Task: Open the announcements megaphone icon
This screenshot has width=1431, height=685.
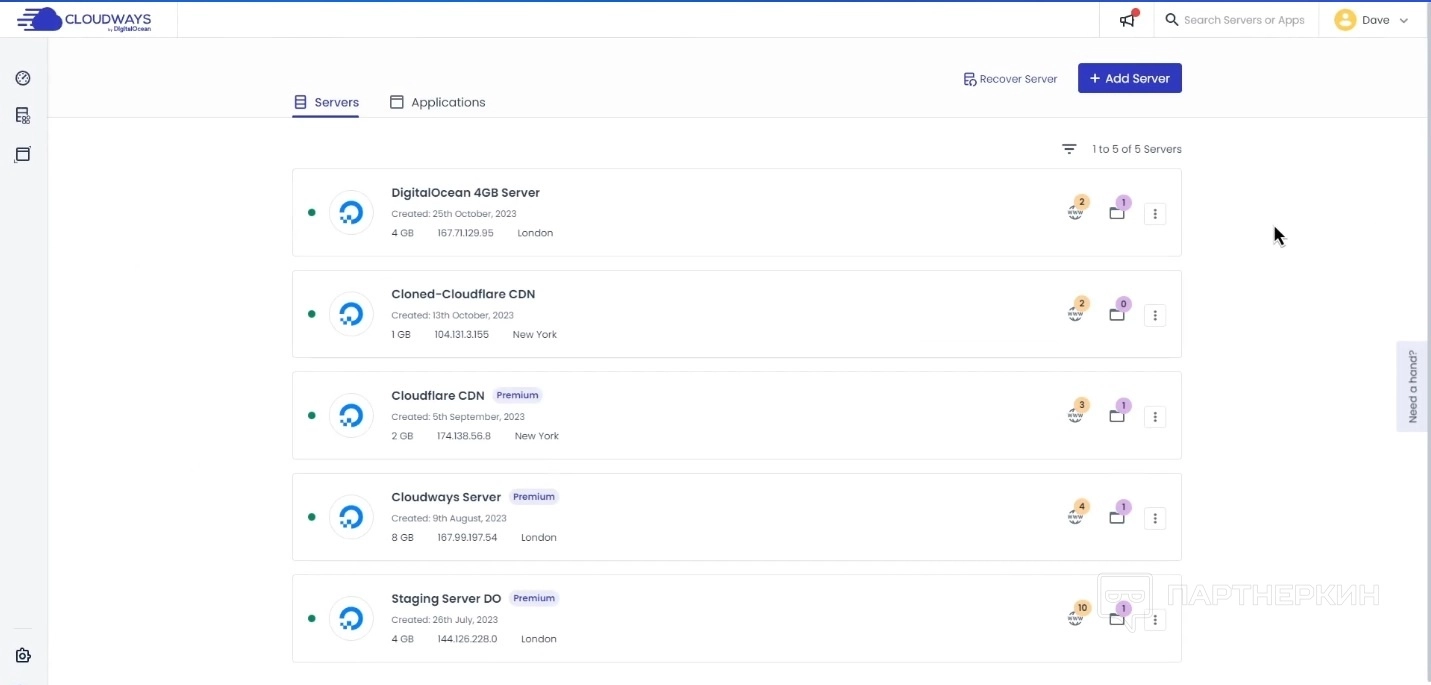Action: 1128,20
